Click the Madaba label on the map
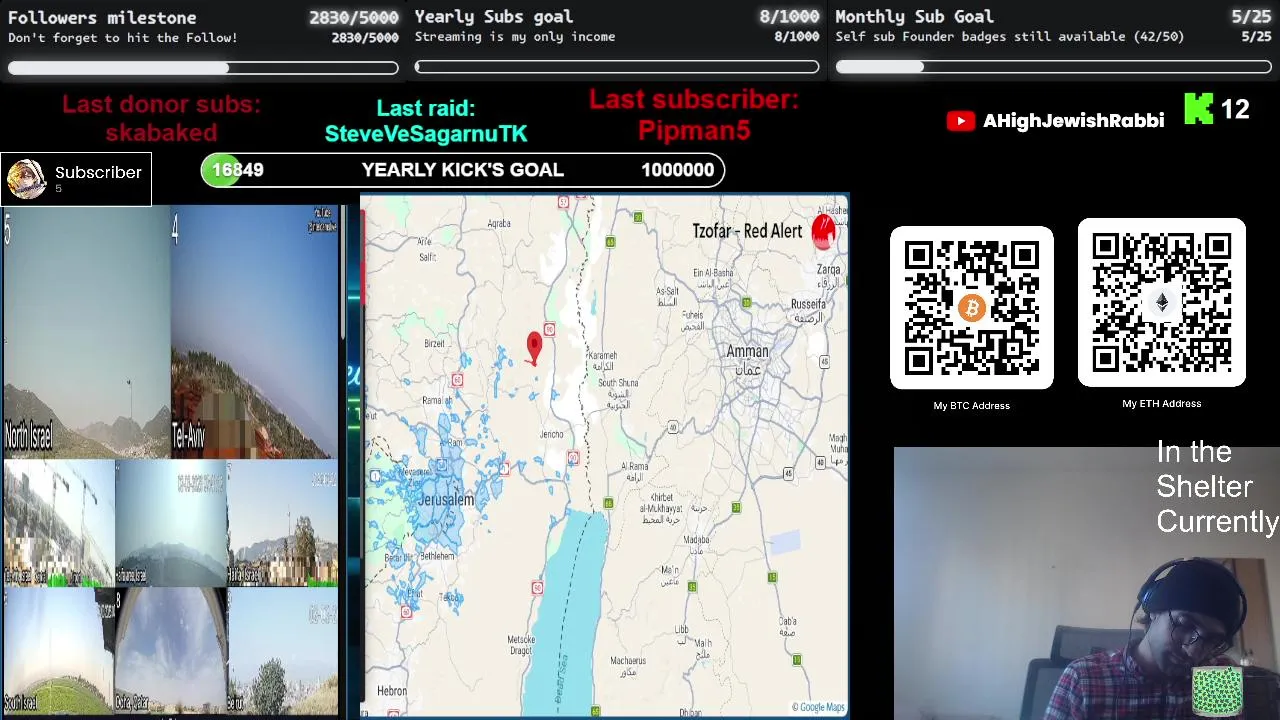Viewport: 1280px width, 720px height. coord(697,540)
